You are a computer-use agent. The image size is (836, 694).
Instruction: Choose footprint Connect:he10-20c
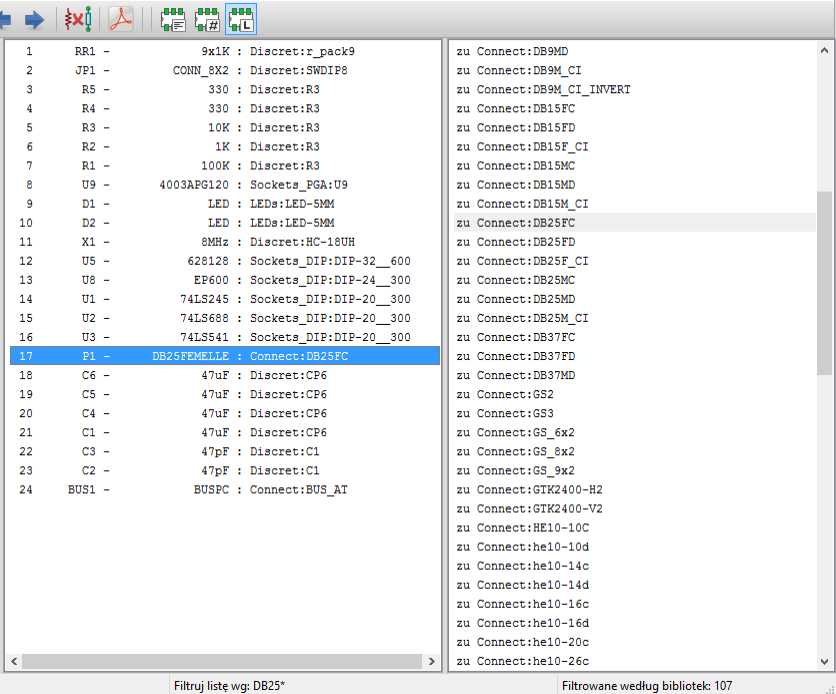point(634,642)
